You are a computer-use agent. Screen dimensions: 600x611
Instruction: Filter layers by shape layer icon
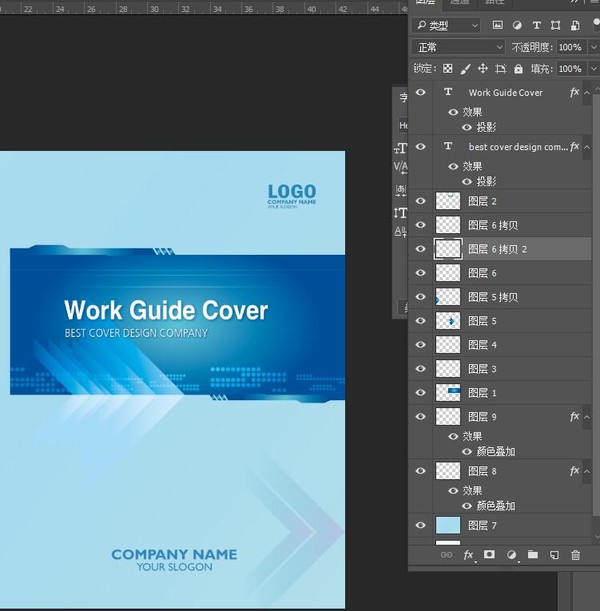[x=556, y=25]
